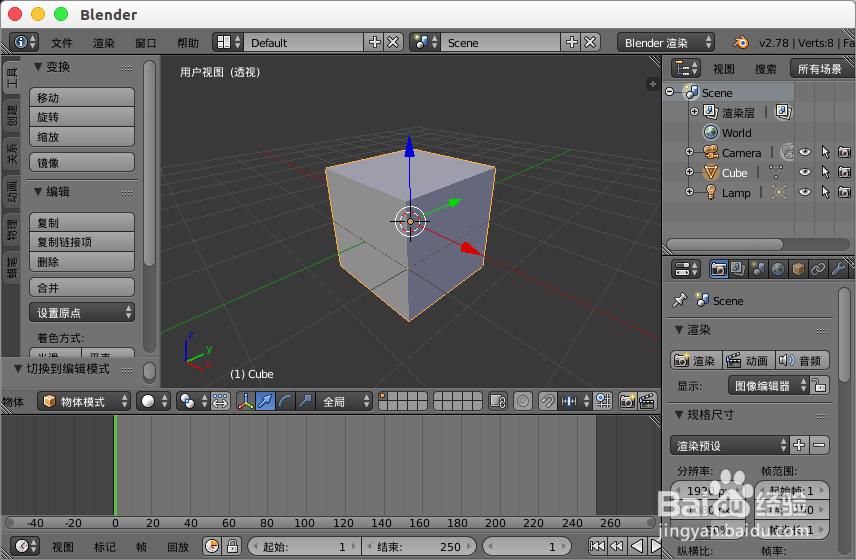Open the screen layout browse icon

point(228,42)
